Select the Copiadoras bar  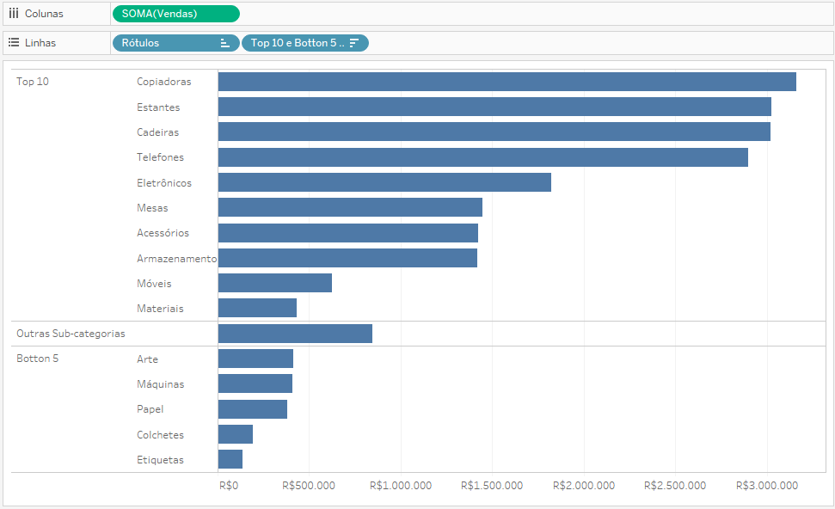coord(507,81)
